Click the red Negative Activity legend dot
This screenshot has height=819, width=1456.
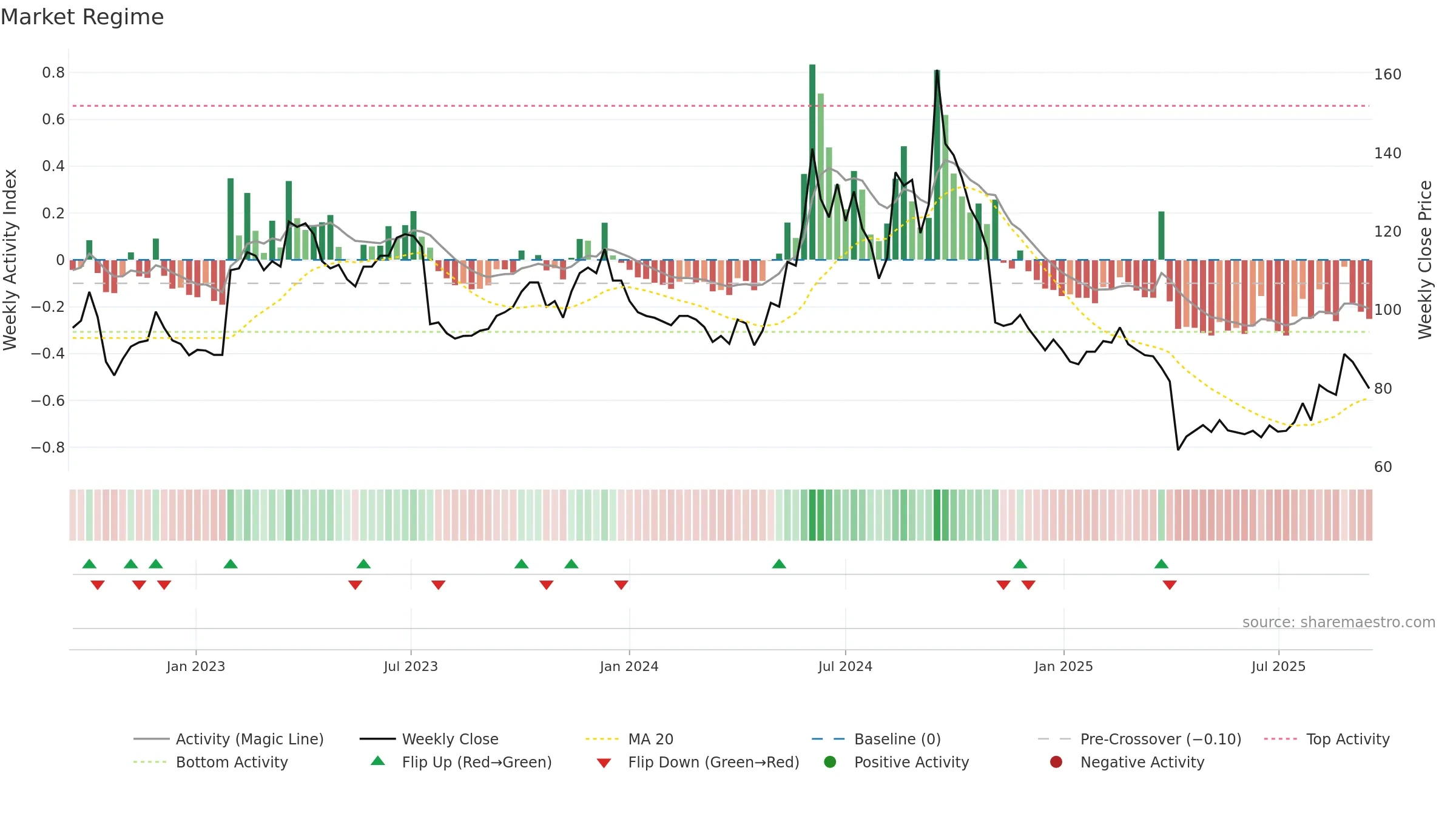1056,762
